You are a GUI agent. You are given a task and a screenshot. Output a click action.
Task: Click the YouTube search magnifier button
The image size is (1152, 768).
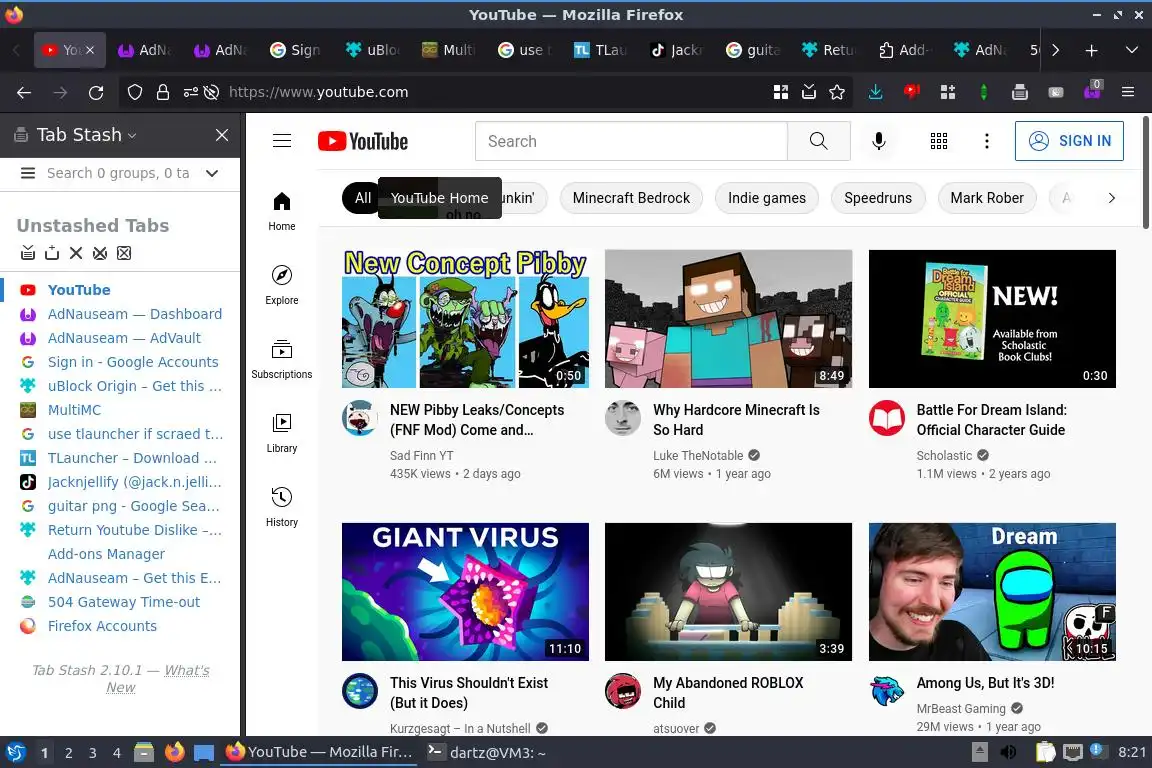[x=818, y=141]
